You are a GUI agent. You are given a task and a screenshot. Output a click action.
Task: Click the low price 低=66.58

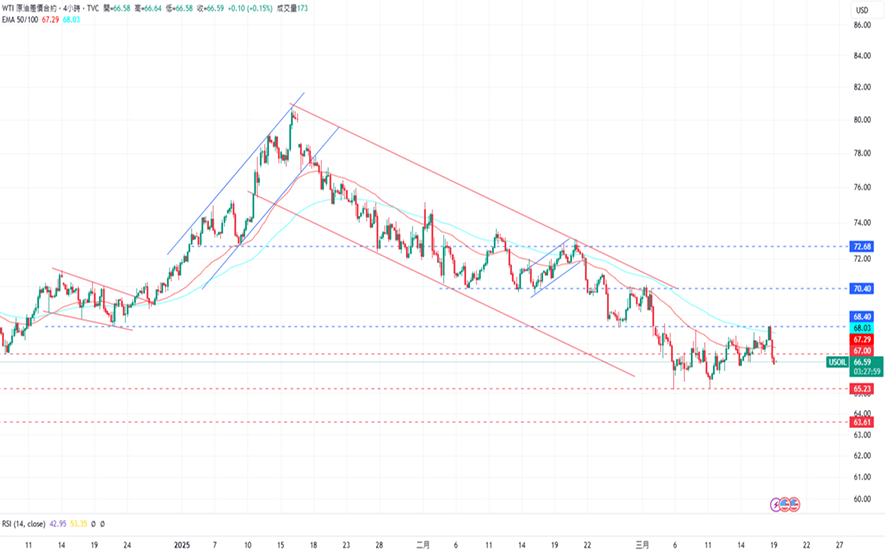click(179, 8)
